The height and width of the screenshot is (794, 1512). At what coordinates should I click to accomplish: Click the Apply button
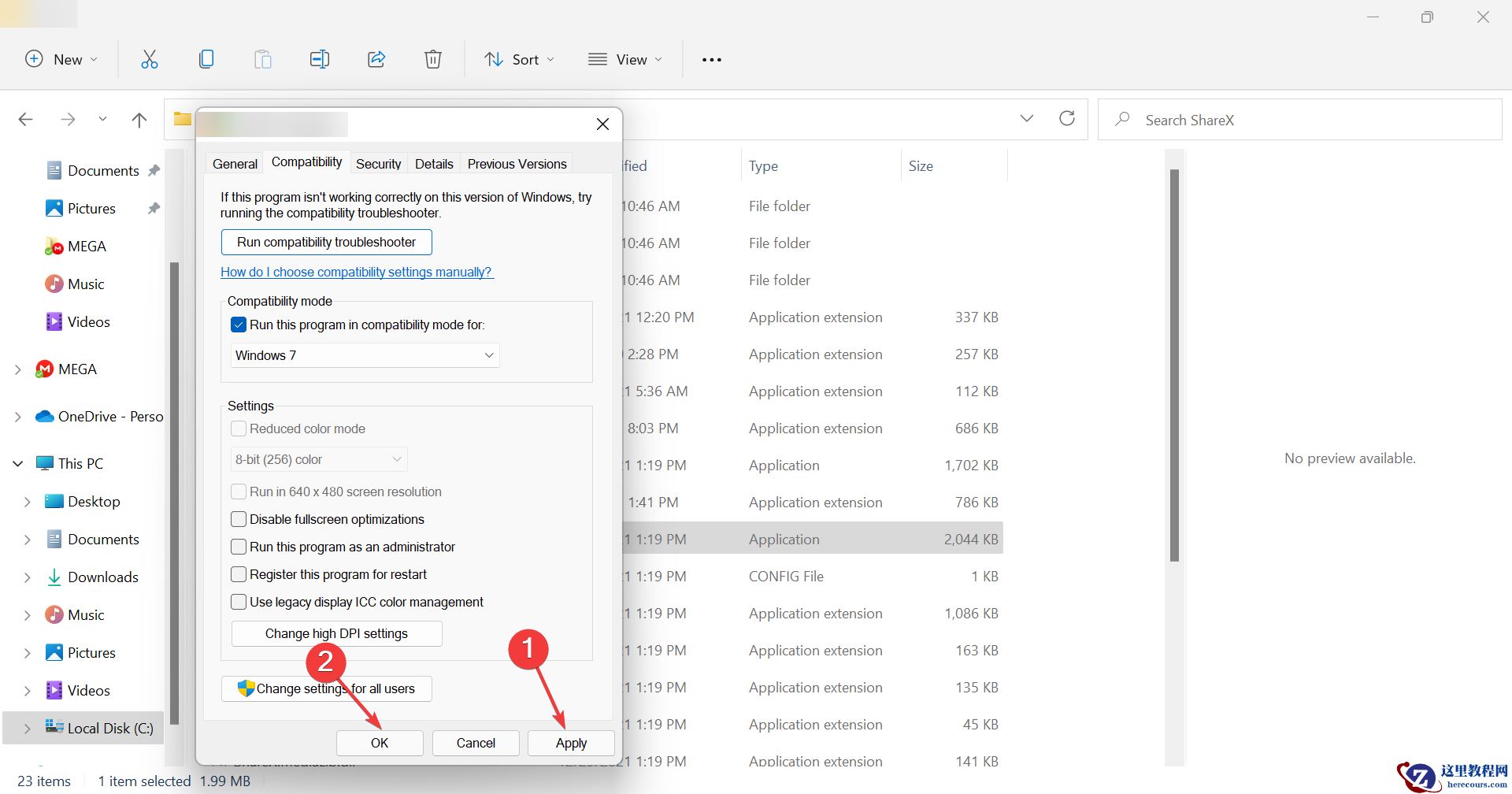coord(571,743)
